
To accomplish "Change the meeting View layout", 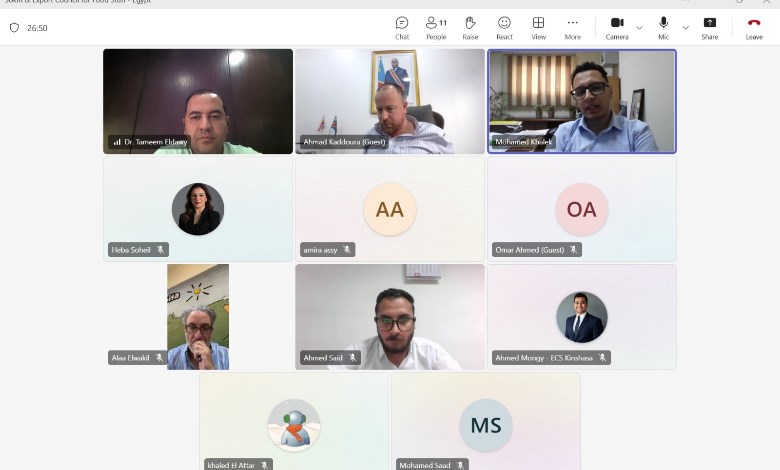I will coord(538,28).
